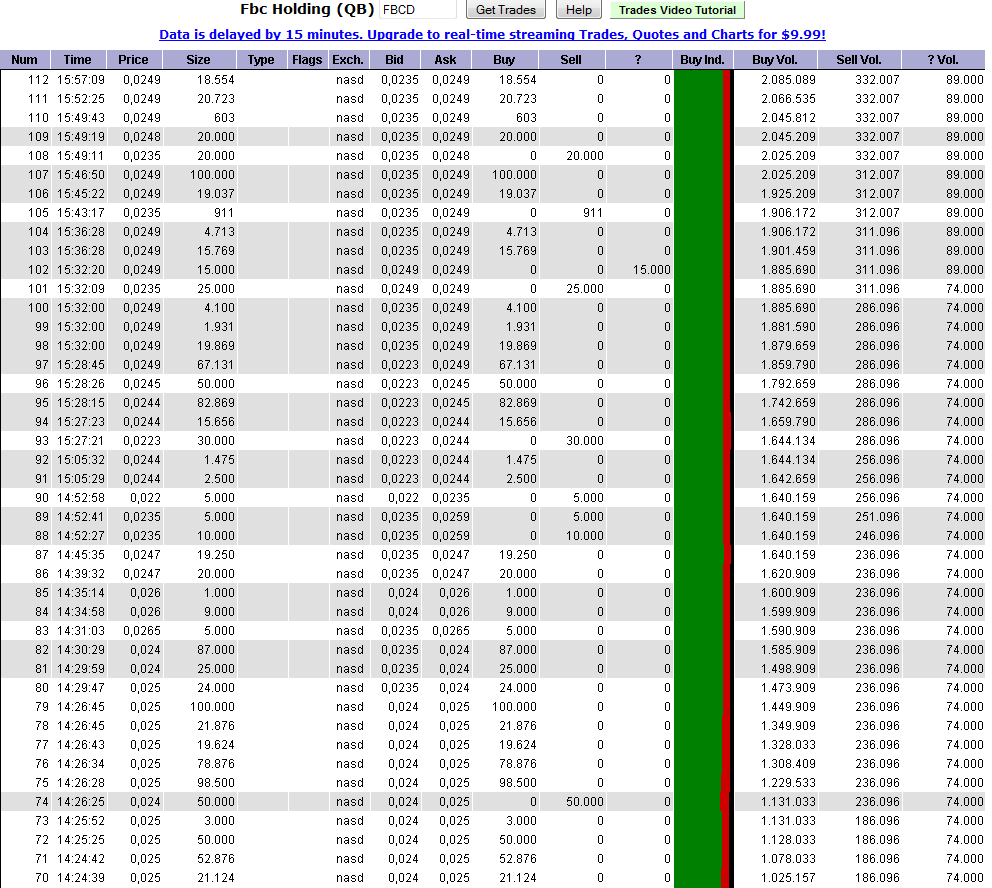
Task: Select size 52.876 in row 71
Action: (x=216, y=858)
